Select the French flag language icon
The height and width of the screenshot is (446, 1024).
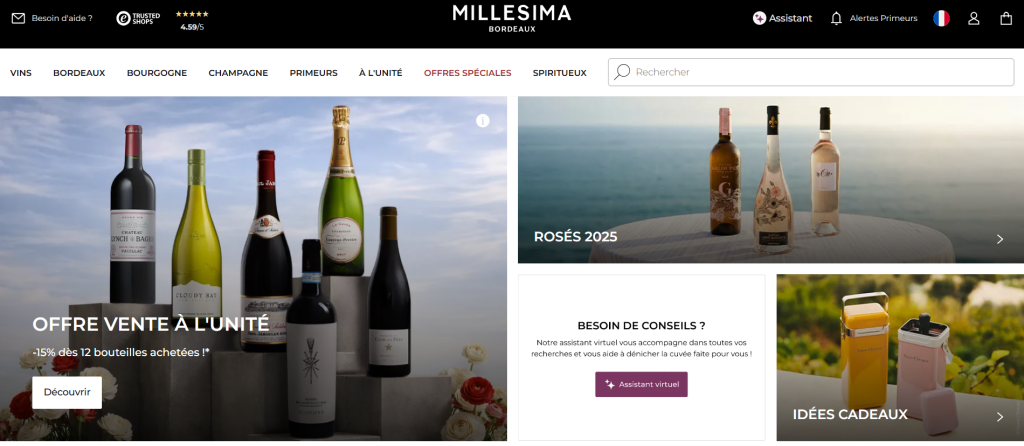coord(941,18)
